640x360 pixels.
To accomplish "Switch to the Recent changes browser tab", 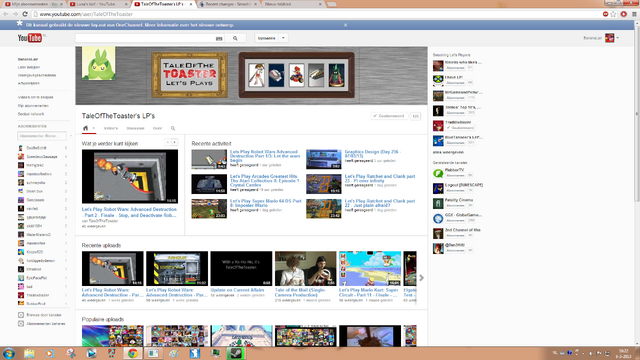I will click(x=228, y=4).
